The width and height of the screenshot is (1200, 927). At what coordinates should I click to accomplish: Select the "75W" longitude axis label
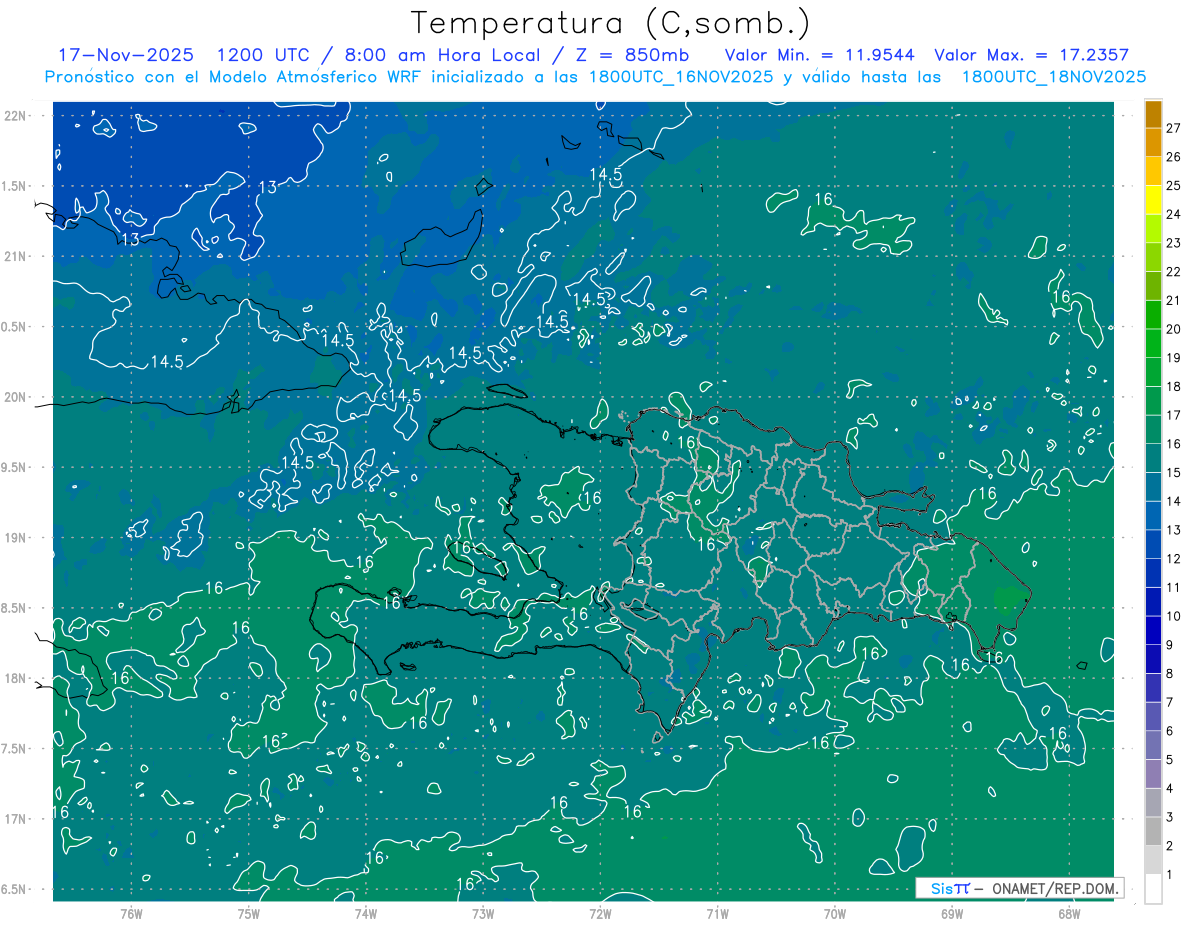[x=248, y=914]
